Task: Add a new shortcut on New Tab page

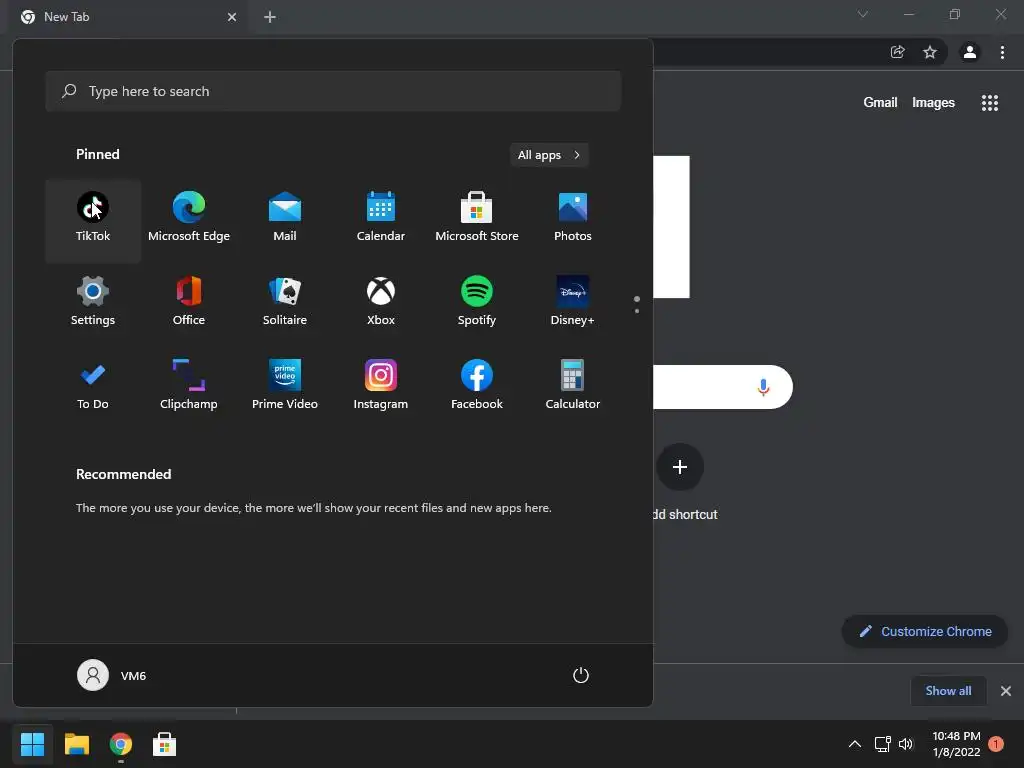Action: 680,467
